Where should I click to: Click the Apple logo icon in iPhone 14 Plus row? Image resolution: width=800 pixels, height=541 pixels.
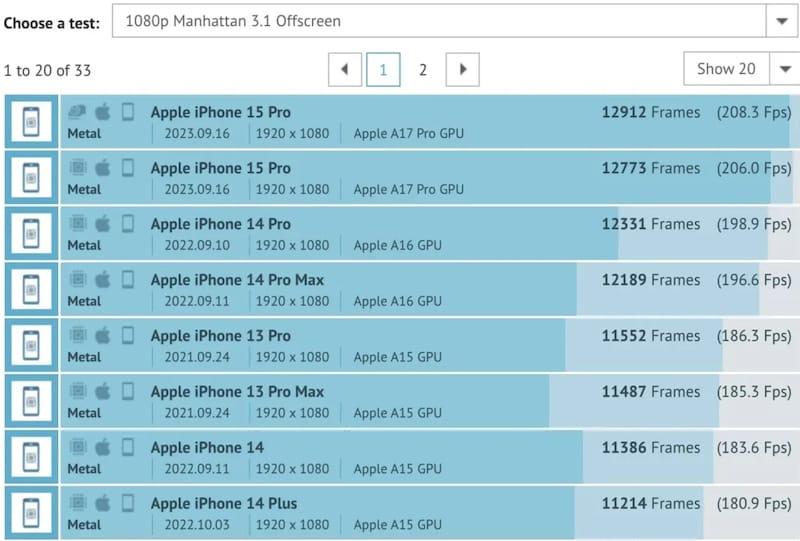pos(103,503)
